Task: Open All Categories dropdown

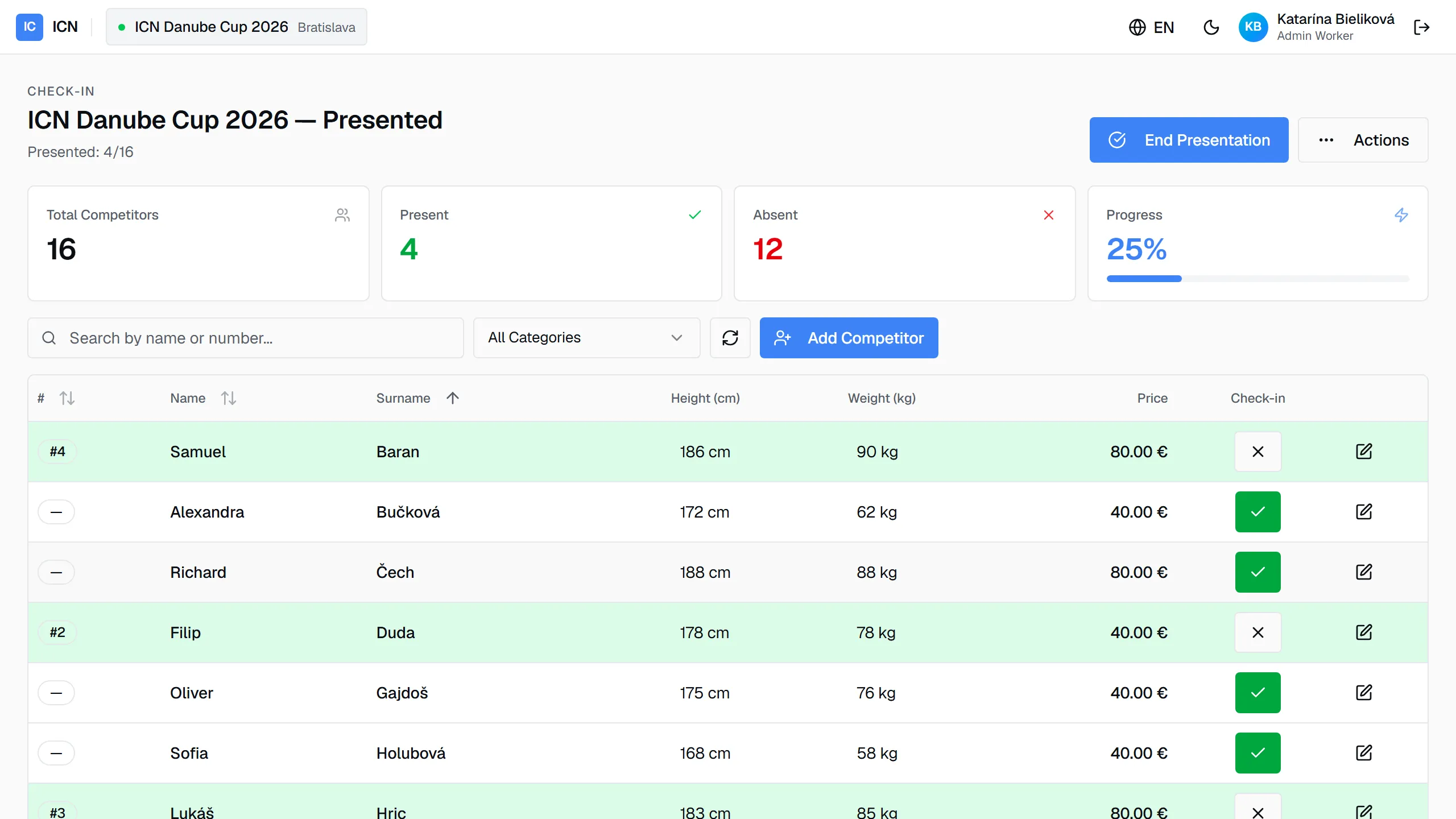Action: pos(586,338)
